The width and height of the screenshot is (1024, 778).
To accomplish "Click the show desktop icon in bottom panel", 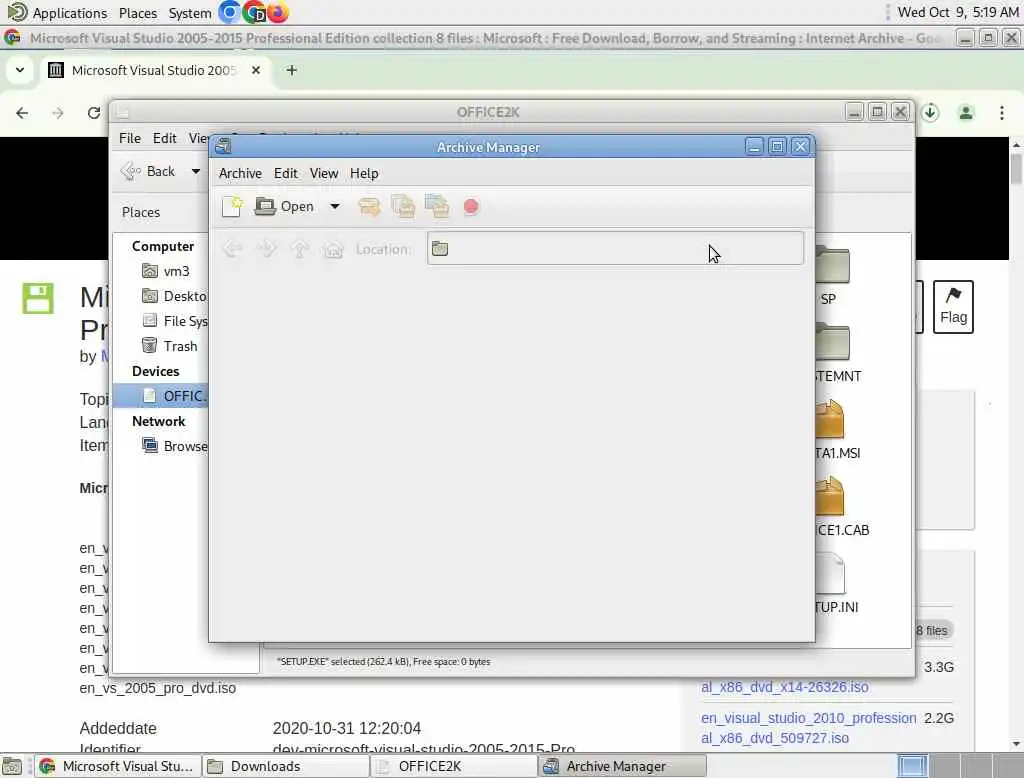I will [12, 766].
